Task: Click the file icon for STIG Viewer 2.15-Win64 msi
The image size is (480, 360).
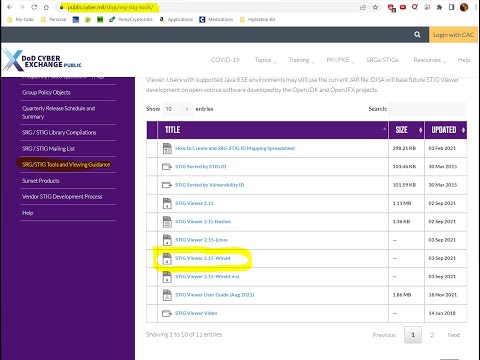Action: click(x=167, y=277)
